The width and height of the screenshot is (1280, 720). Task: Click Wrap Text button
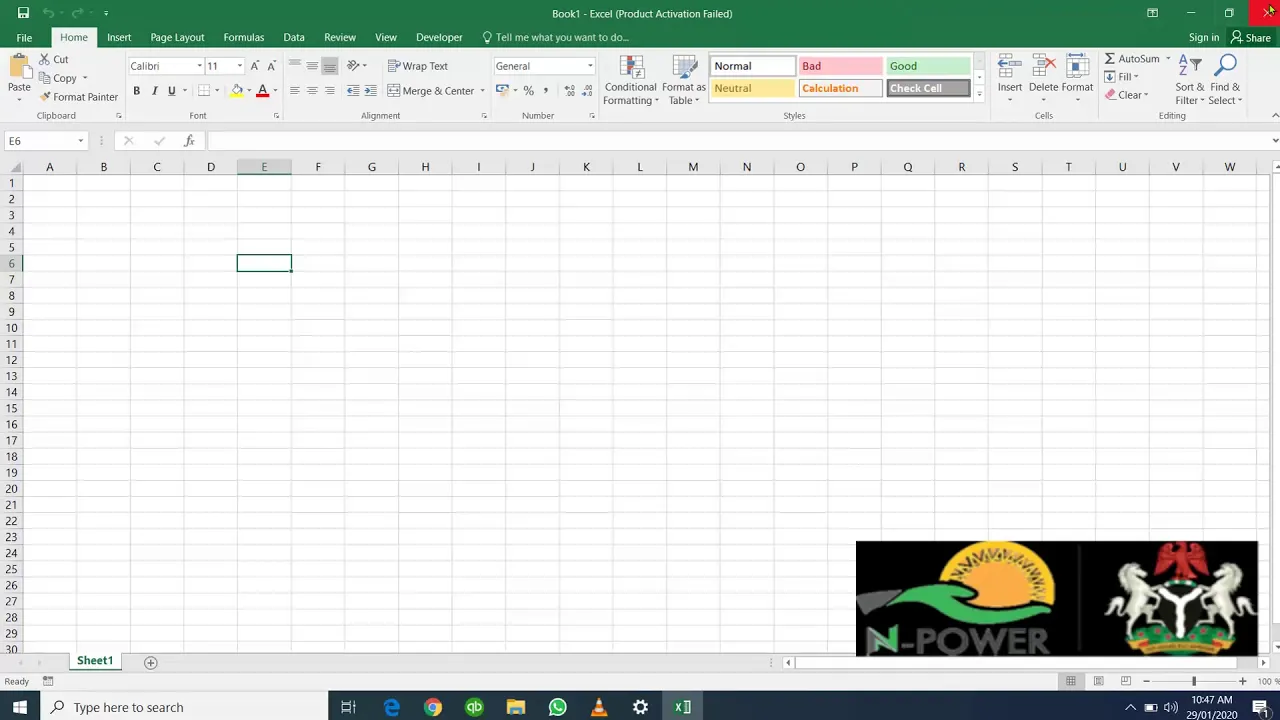tap(418, 66)
